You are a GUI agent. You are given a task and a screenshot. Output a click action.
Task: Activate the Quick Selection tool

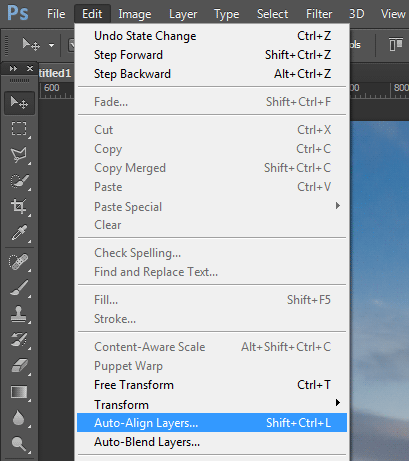pos(19,181)
